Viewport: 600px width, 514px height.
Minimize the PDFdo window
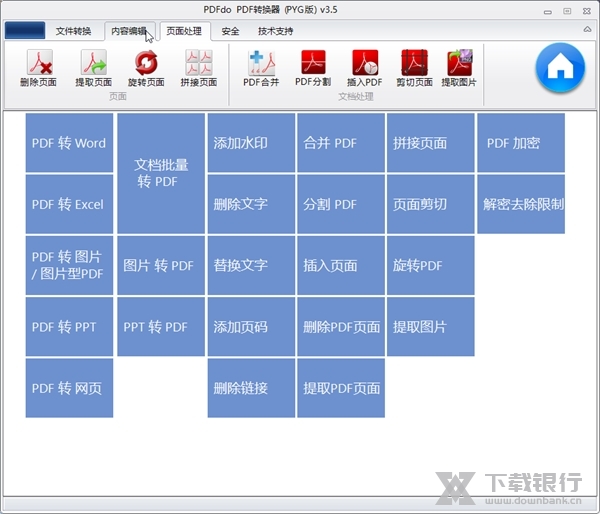548,12
